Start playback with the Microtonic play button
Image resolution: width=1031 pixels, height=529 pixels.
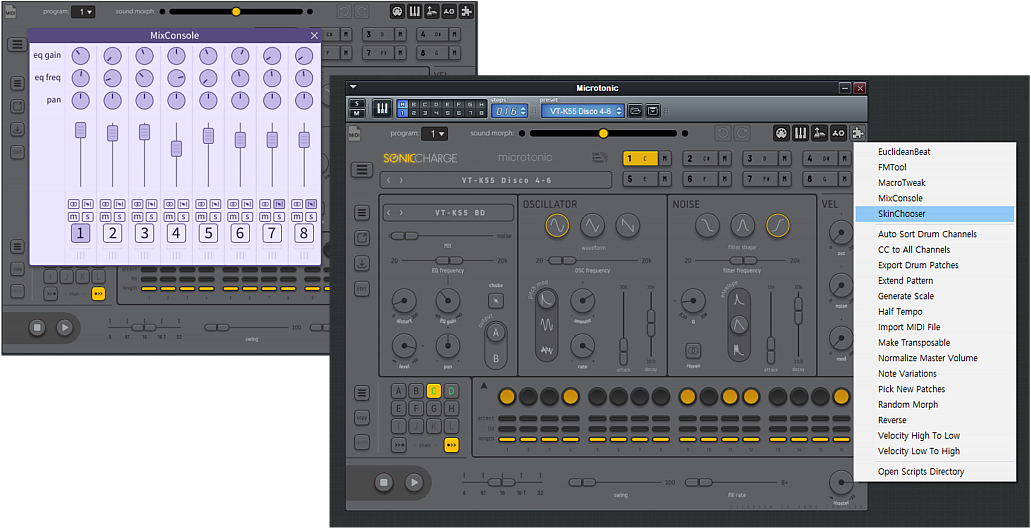[414, 483]
